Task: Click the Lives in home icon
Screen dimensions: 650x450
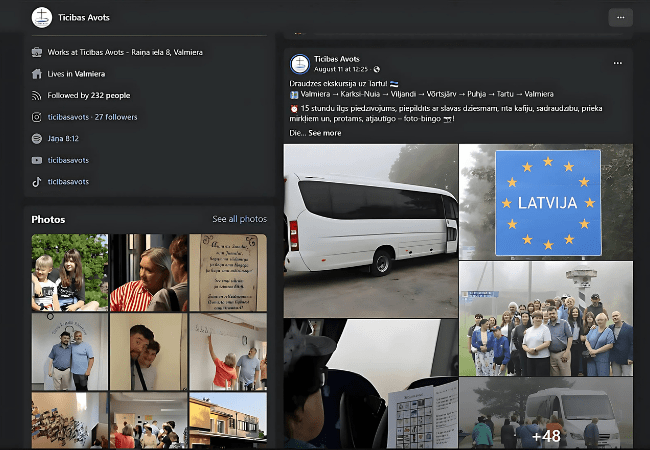Action: (x=37, y=74)
